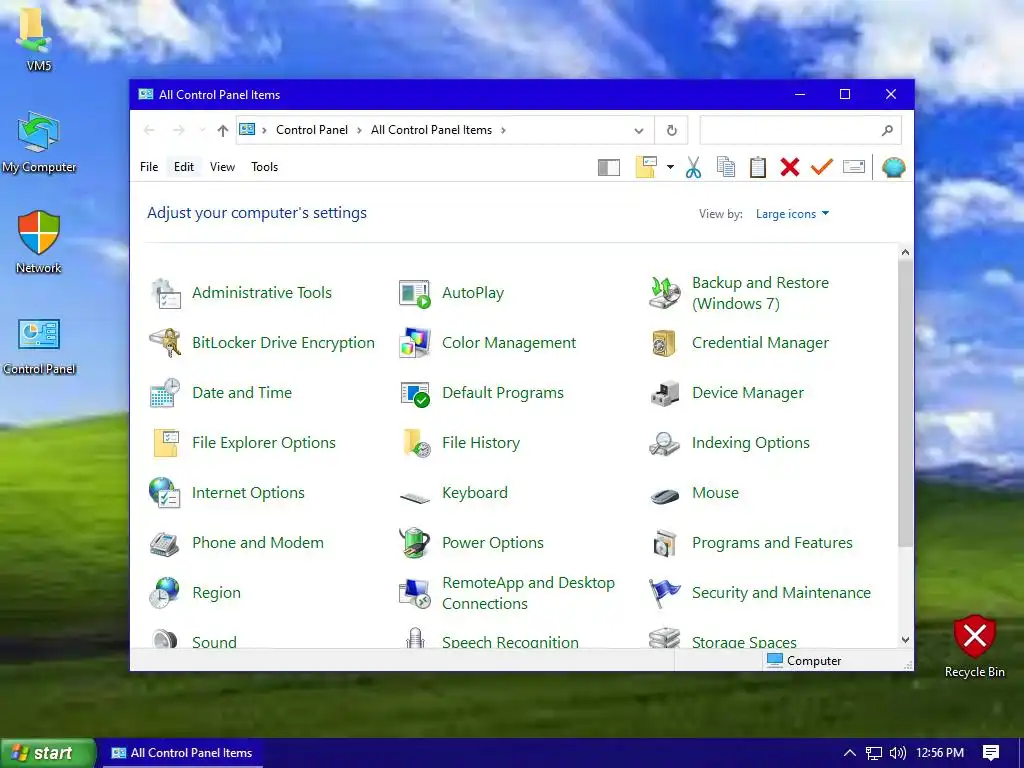Viewport: 1024px width, 768px height.
Task: Click the Cut scissors toolbar icon
Action: 694,167
